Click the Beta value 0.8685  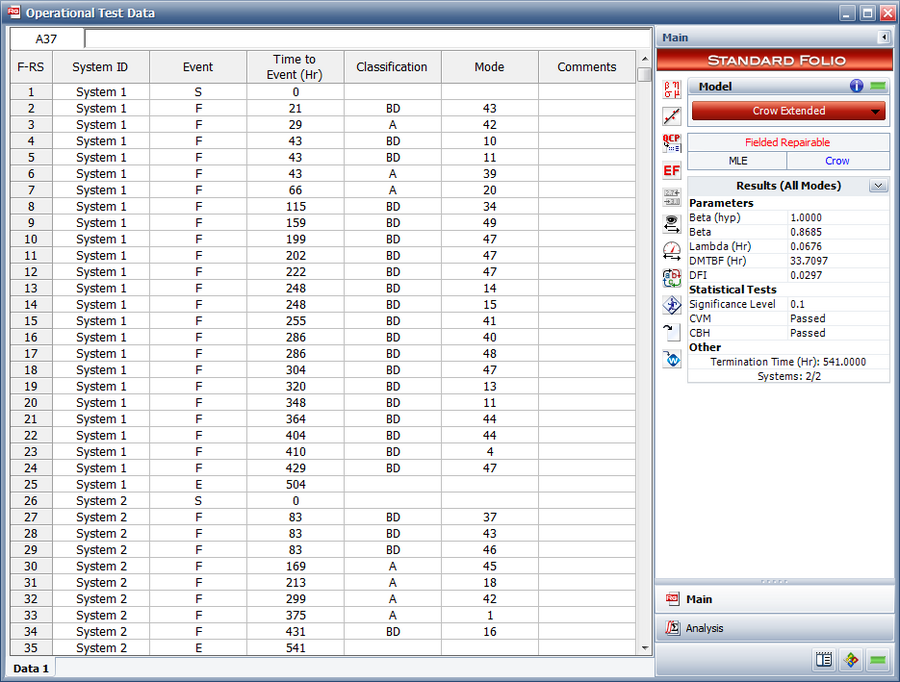(806, 232)
